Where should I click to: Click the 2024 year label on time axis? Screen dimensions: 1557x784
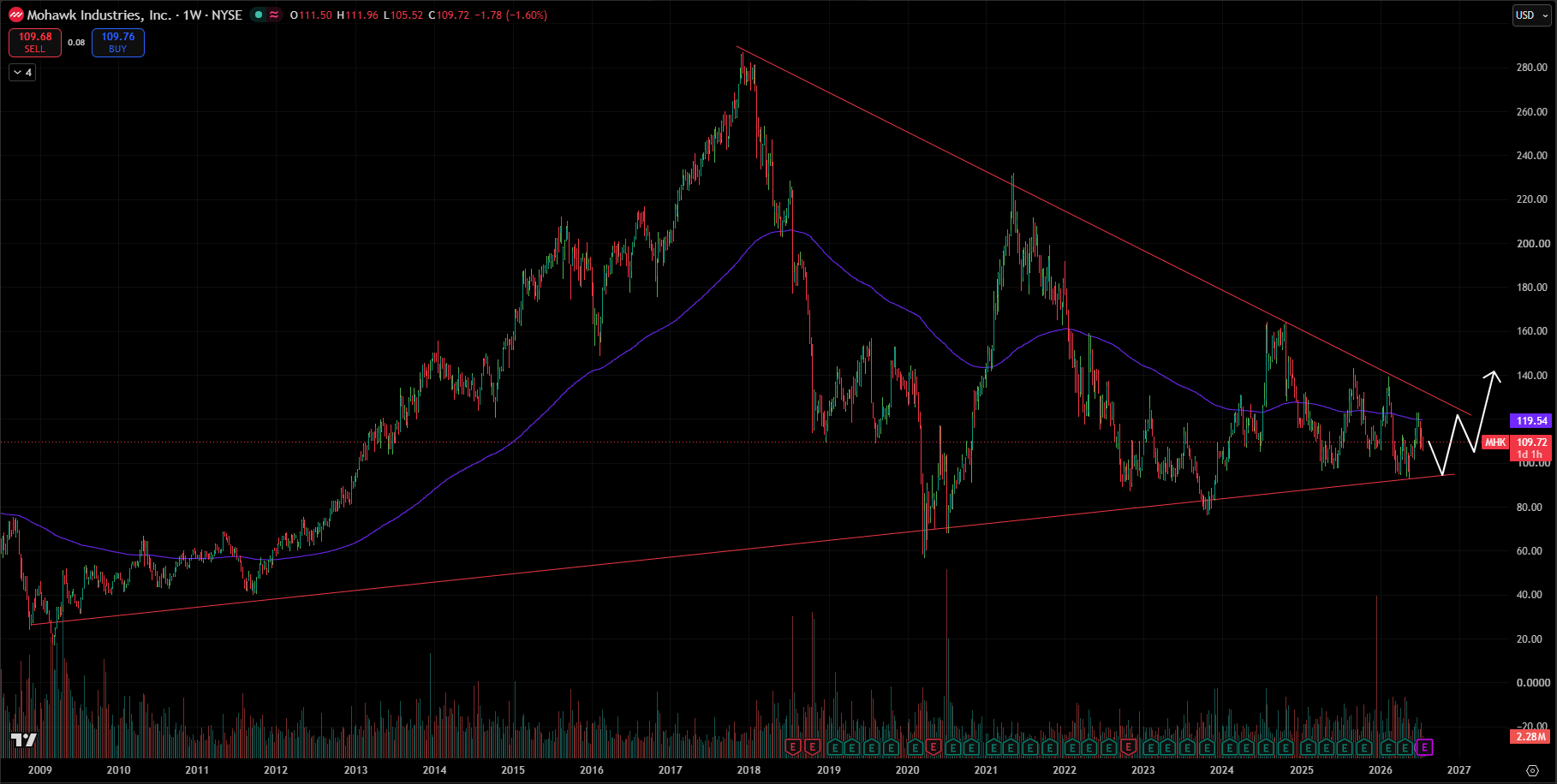click(x=1222, y=770)
